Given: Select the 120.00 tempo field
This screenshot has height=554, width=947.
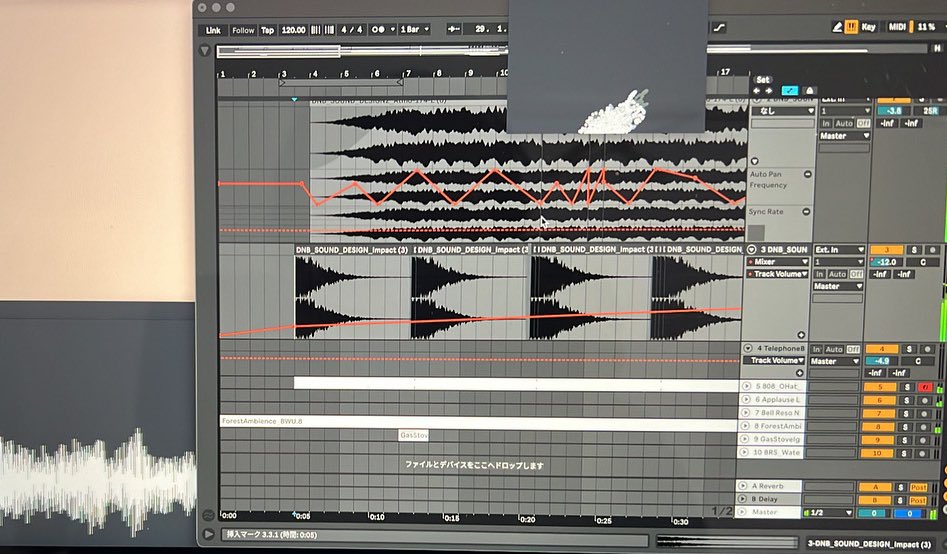Looking at the screenshot, I should point(293,30).
